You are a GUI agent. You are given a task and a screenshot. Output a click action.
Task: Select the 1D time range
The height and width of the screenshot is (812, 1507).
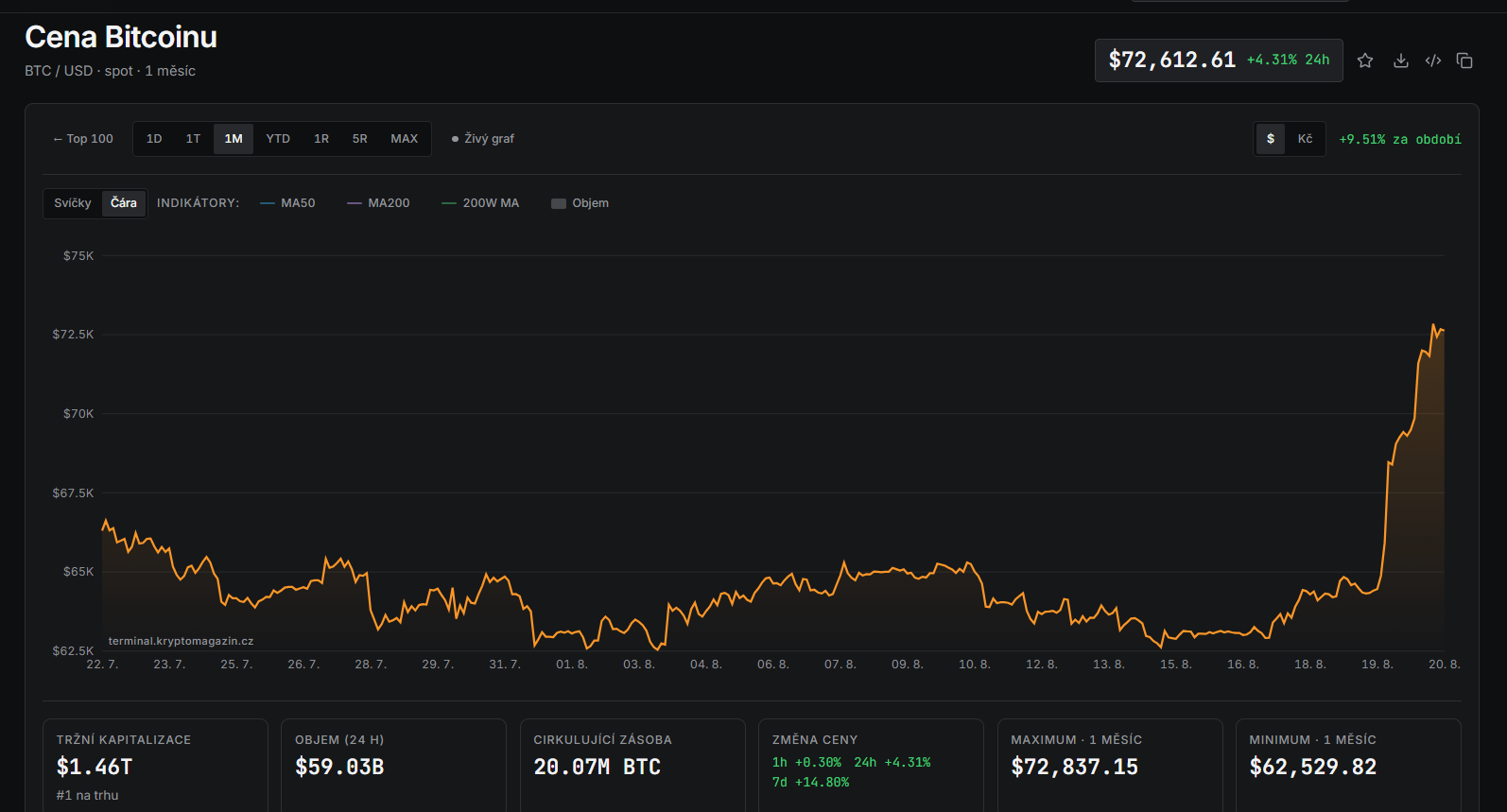154,139
